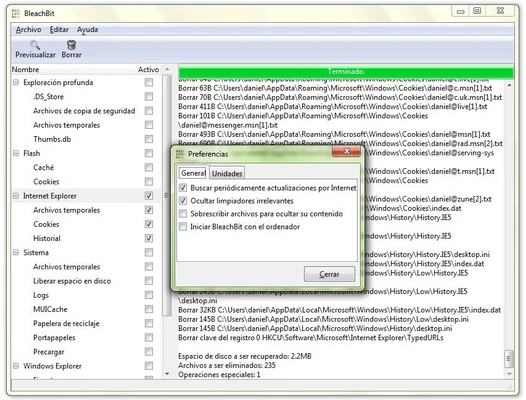
Task: Click the log pane scrollbar thumb
Action: (x=509, y=359)
